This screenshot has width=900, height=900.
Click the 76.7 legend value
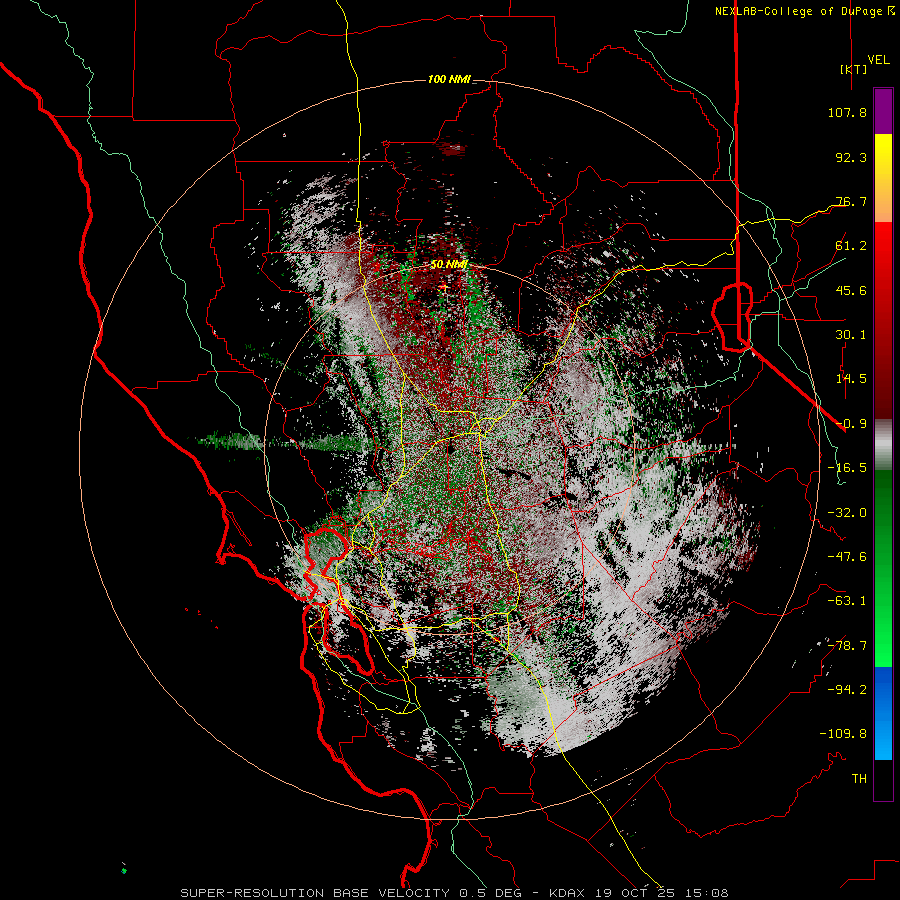(x=851, y=201)
